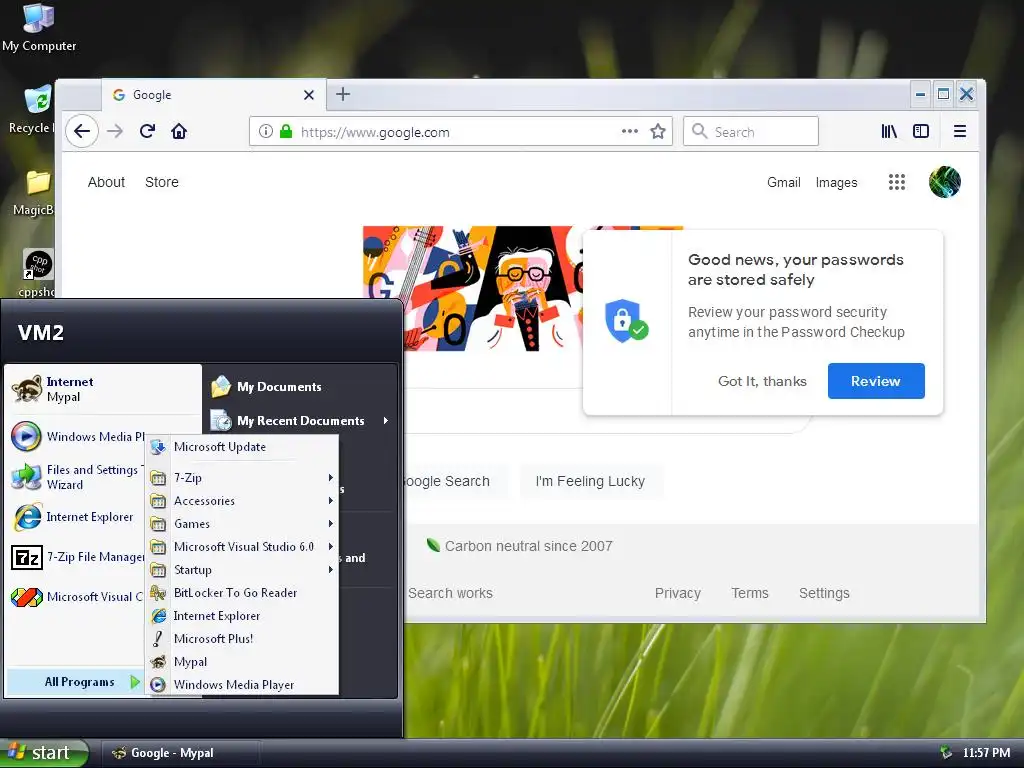Viewport: 1024px width, 768px height.
Task: Open the Terms footer link
Action: coord(750,593)
